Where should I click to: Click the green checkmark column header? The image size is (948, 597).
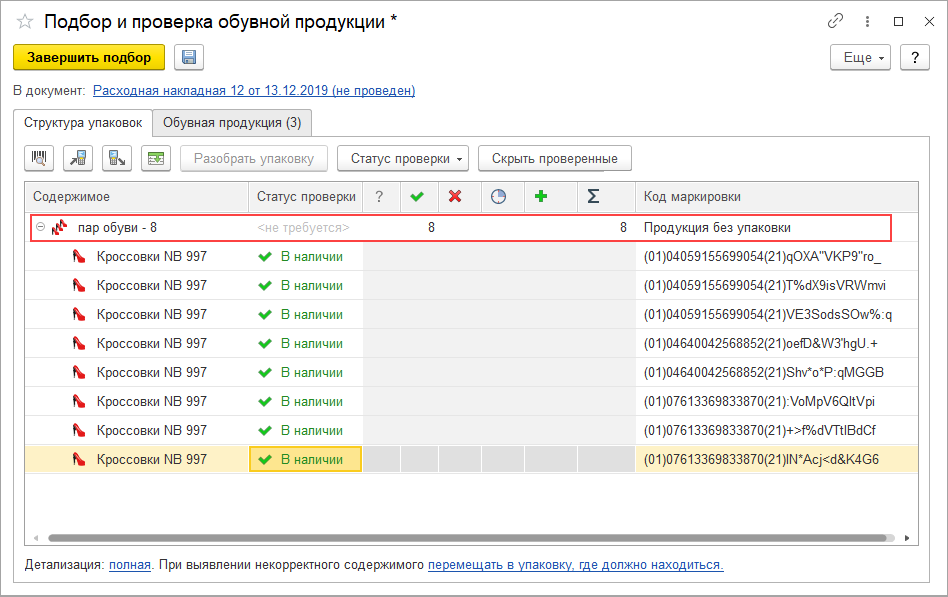(418, 197)
